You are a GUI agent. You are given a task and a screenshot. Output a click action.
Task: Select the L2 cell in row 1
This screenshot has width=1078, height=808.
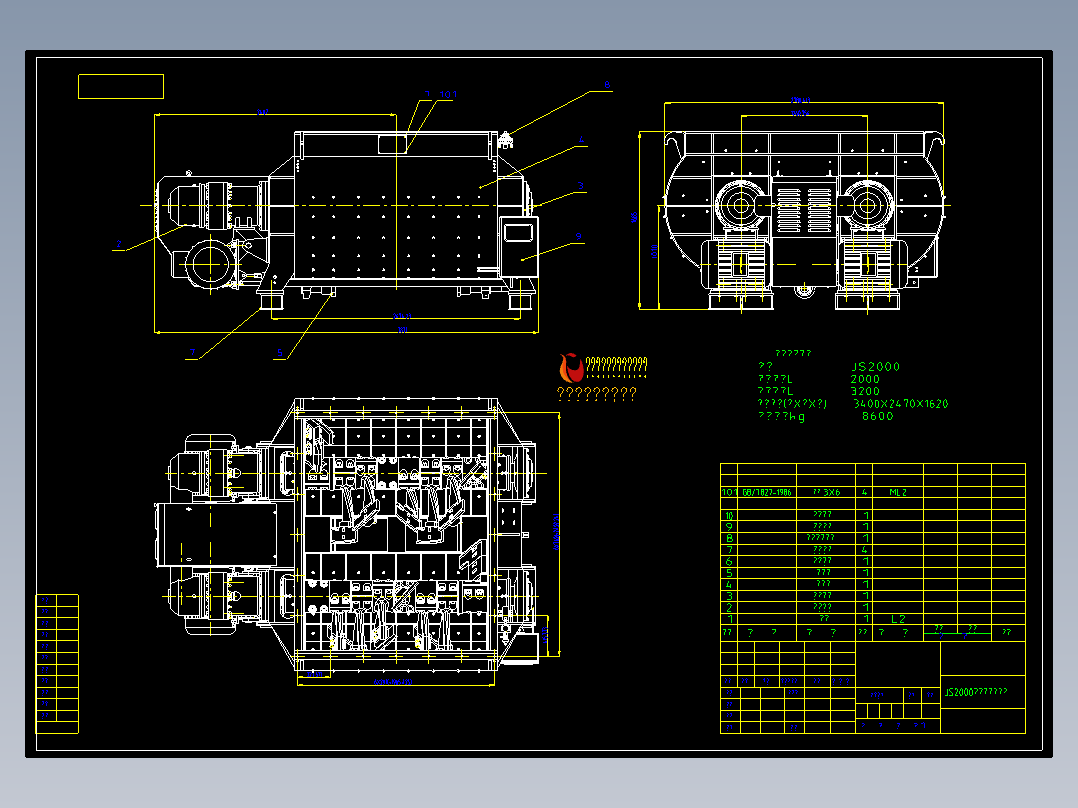(x=898, y=619)
